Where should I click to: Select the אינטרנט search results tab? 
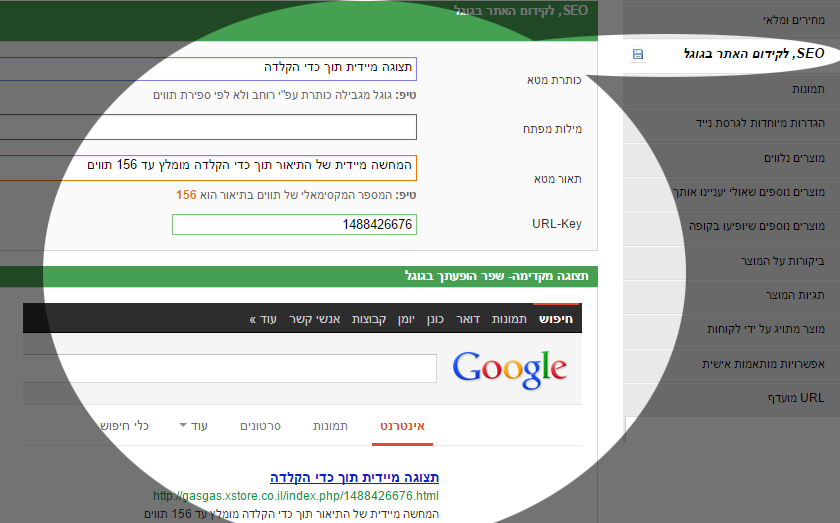[x=402, y=427]
